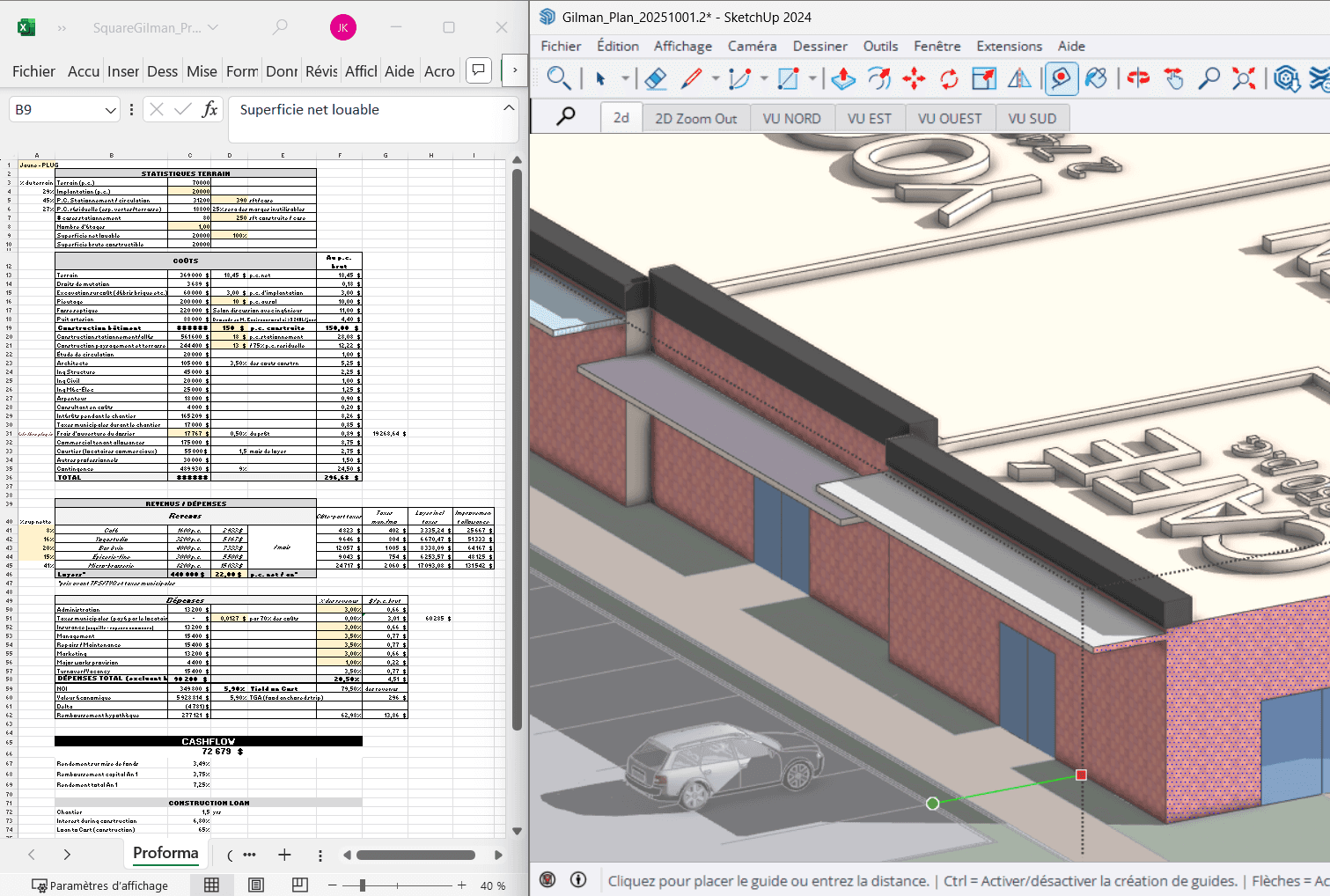
Task: Activate the Move tool
Action: point(914,79)
